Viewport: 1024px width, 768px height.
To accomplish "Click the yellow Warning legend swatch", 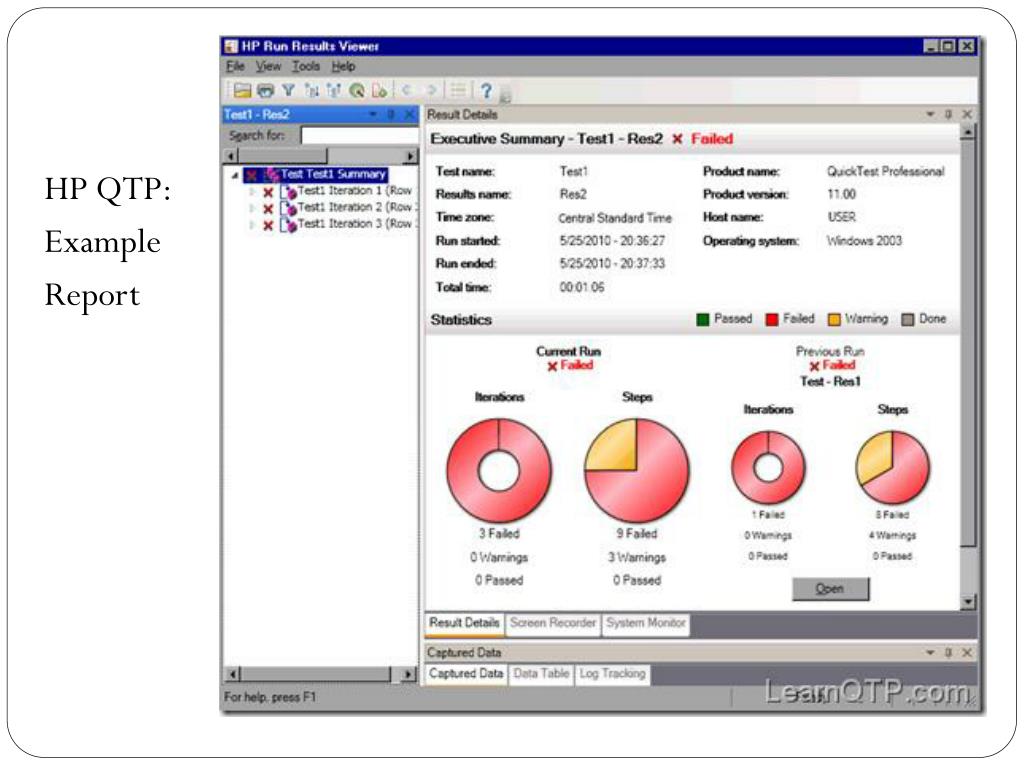I will coord(834,319).
